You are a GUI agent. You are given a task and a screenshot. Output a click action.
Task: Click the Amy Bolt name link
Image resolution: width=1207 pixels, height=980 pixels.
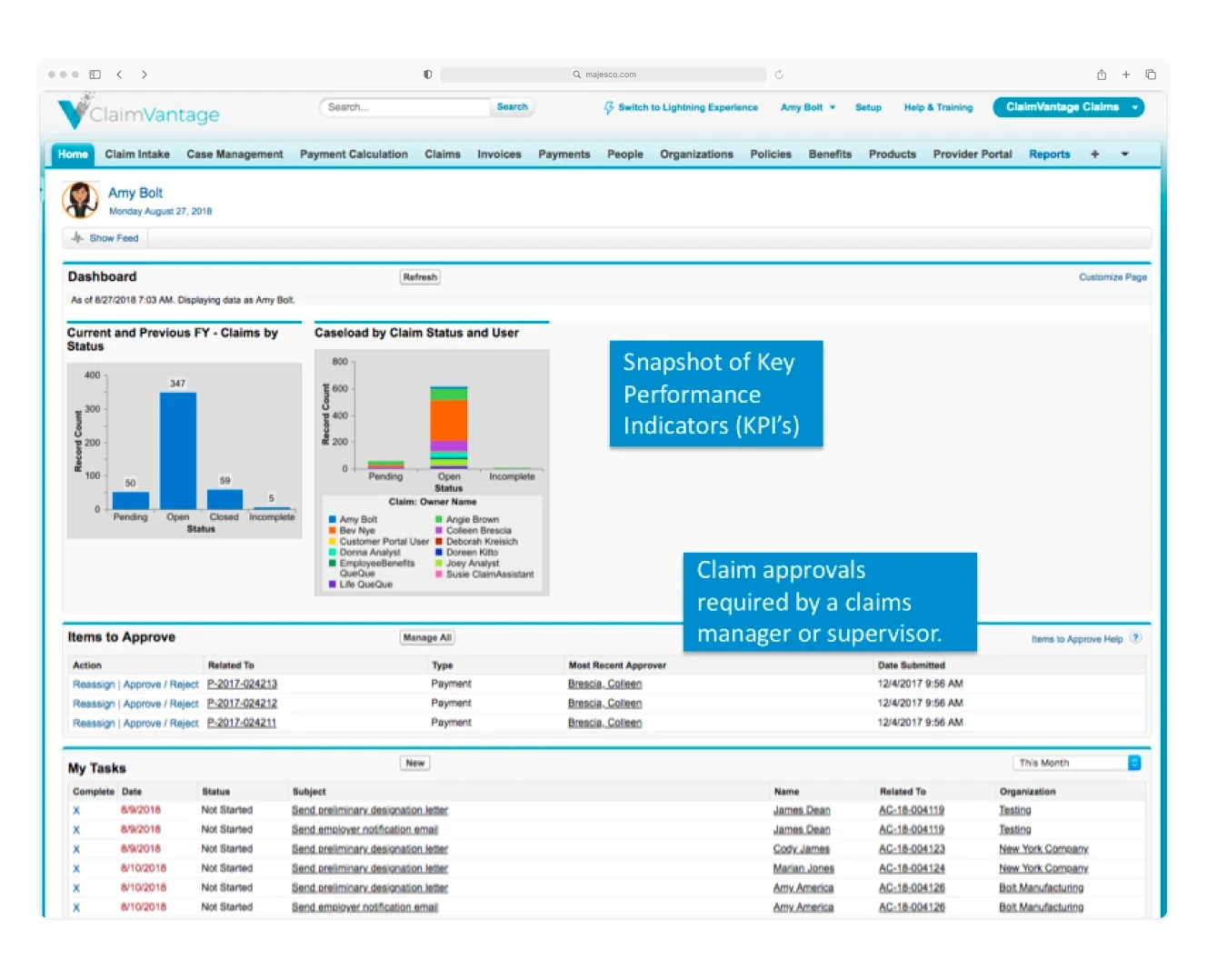click(135, 193)
